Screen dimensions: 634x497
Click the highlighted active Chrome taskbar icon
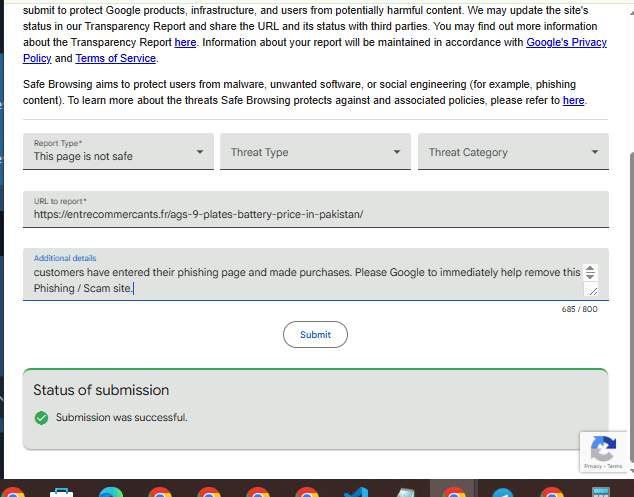tap(454, 491)
